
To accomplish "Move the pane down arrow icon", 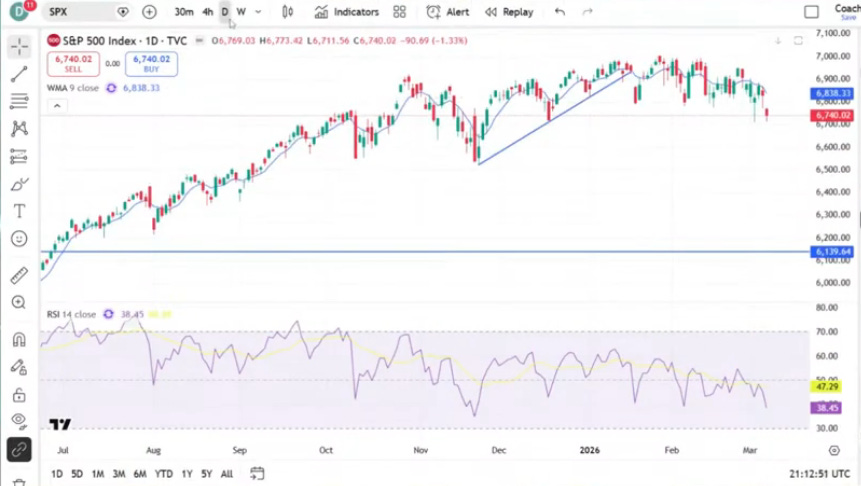I will coord(778,41).
